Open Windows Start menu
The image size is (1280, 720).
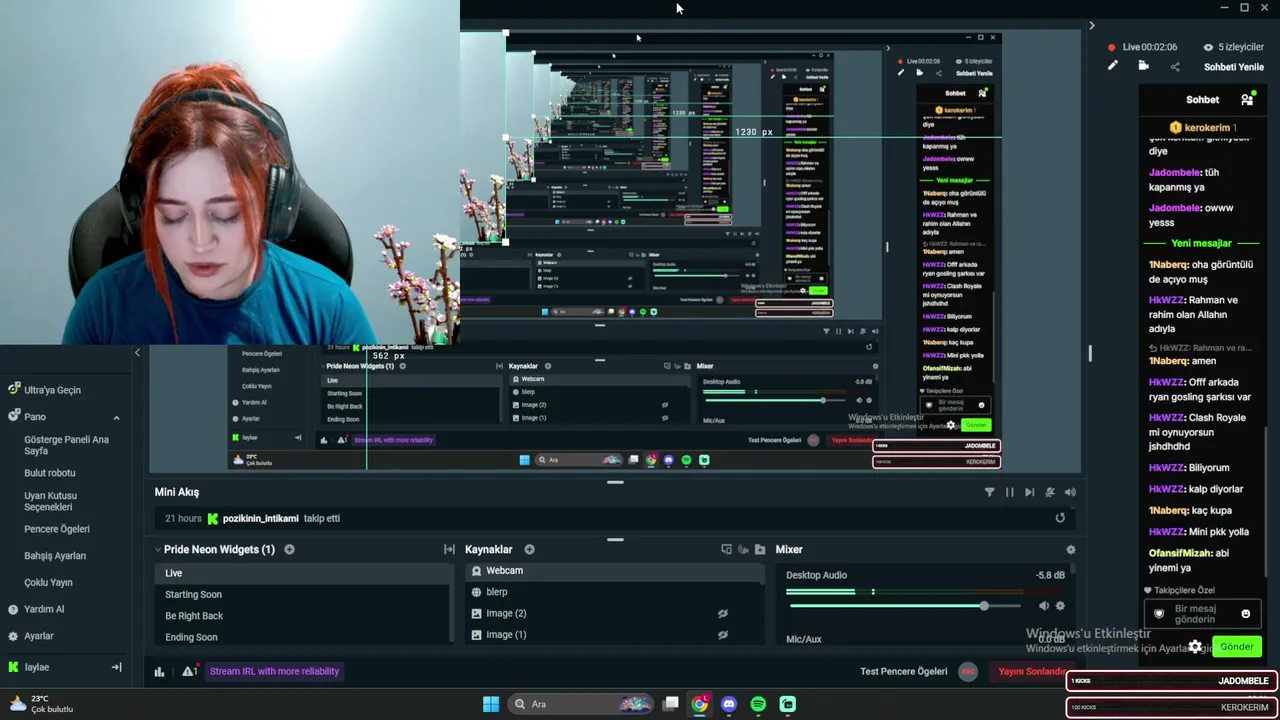pyautogui.click(x=491, y=704)
